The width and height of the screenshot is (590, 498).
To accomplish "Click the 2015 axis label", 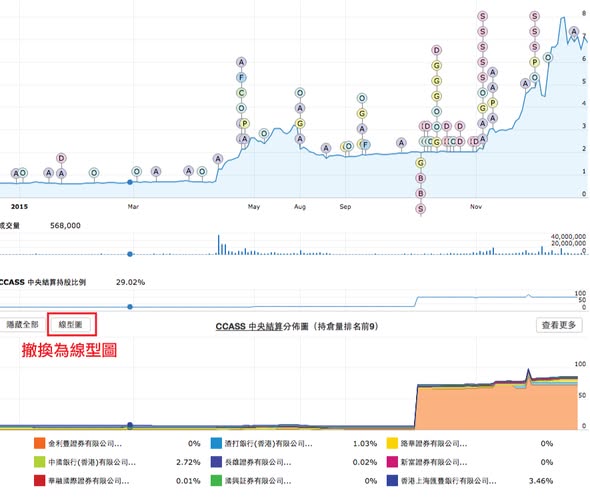I will (x=19, y=206).
